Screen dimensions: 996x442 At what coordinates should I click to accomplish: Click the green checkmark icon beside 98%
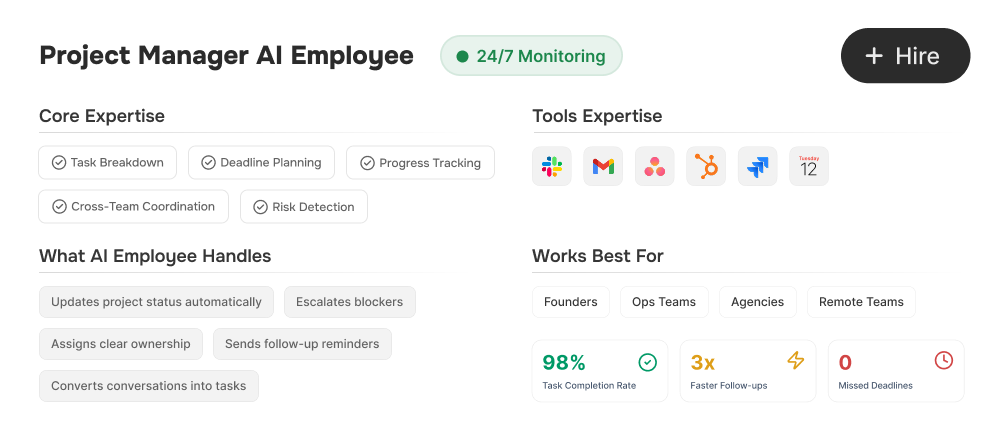647,361
